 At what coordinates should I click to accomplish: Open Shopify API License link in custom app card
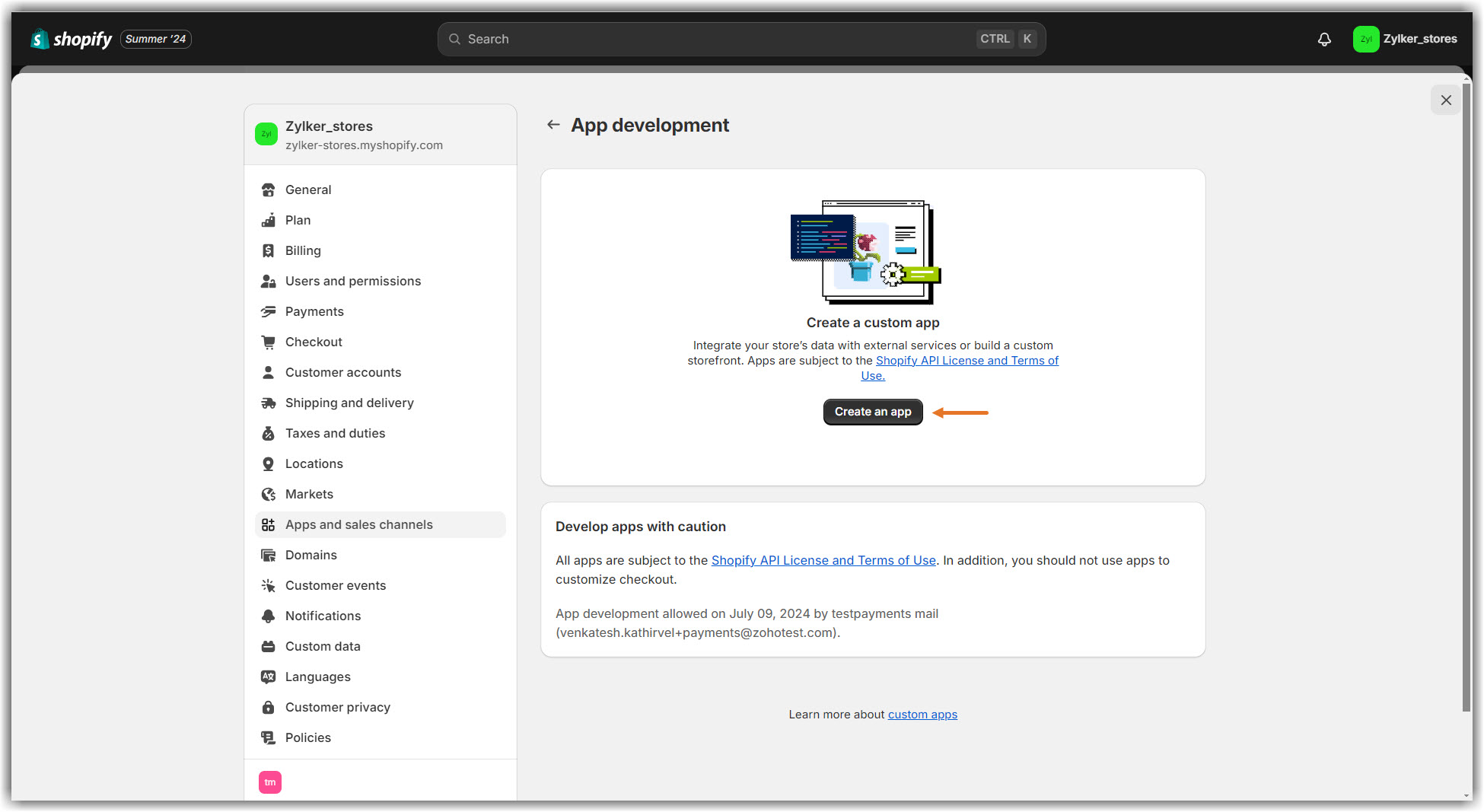967,361
